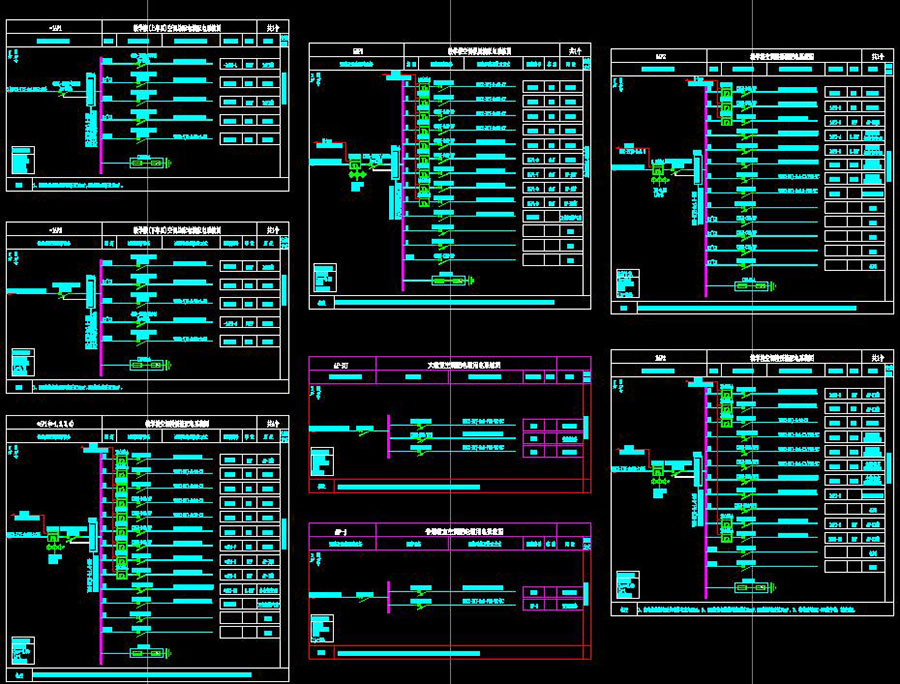The height and width of the screenshot is (684, 900).
Task: Select the cyan notes bar under the center-top diagram
Action: [444, 302]
